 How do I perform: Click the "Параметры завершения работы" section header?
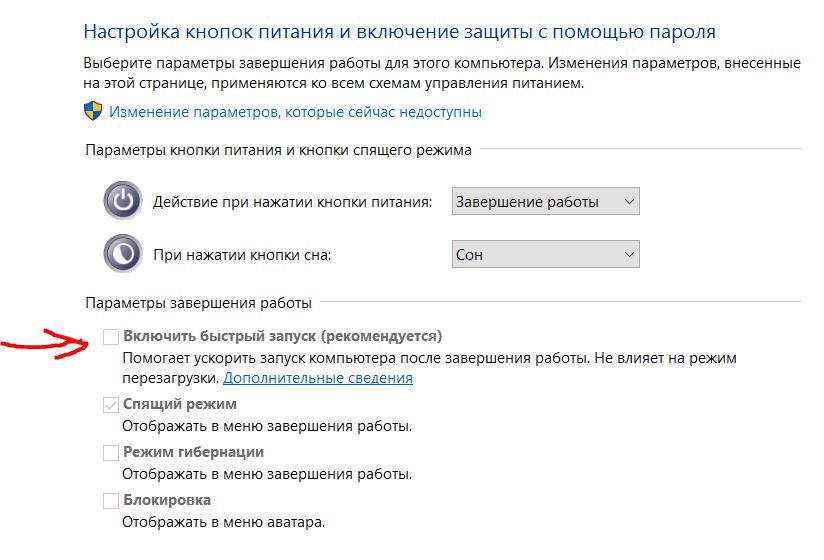click(198, 302)
